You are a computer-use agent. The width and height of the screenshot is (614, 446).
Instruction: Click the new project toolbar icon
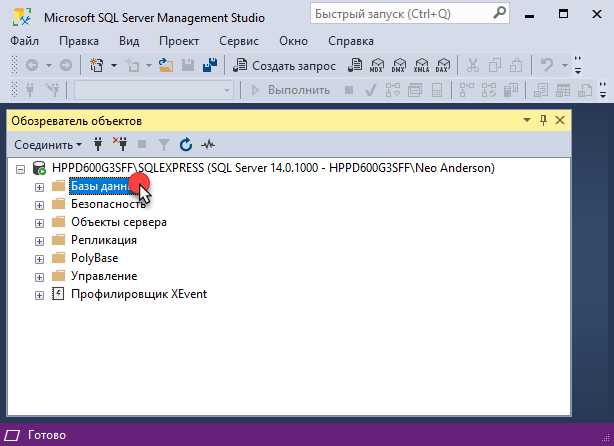click(x=96, y=65)
